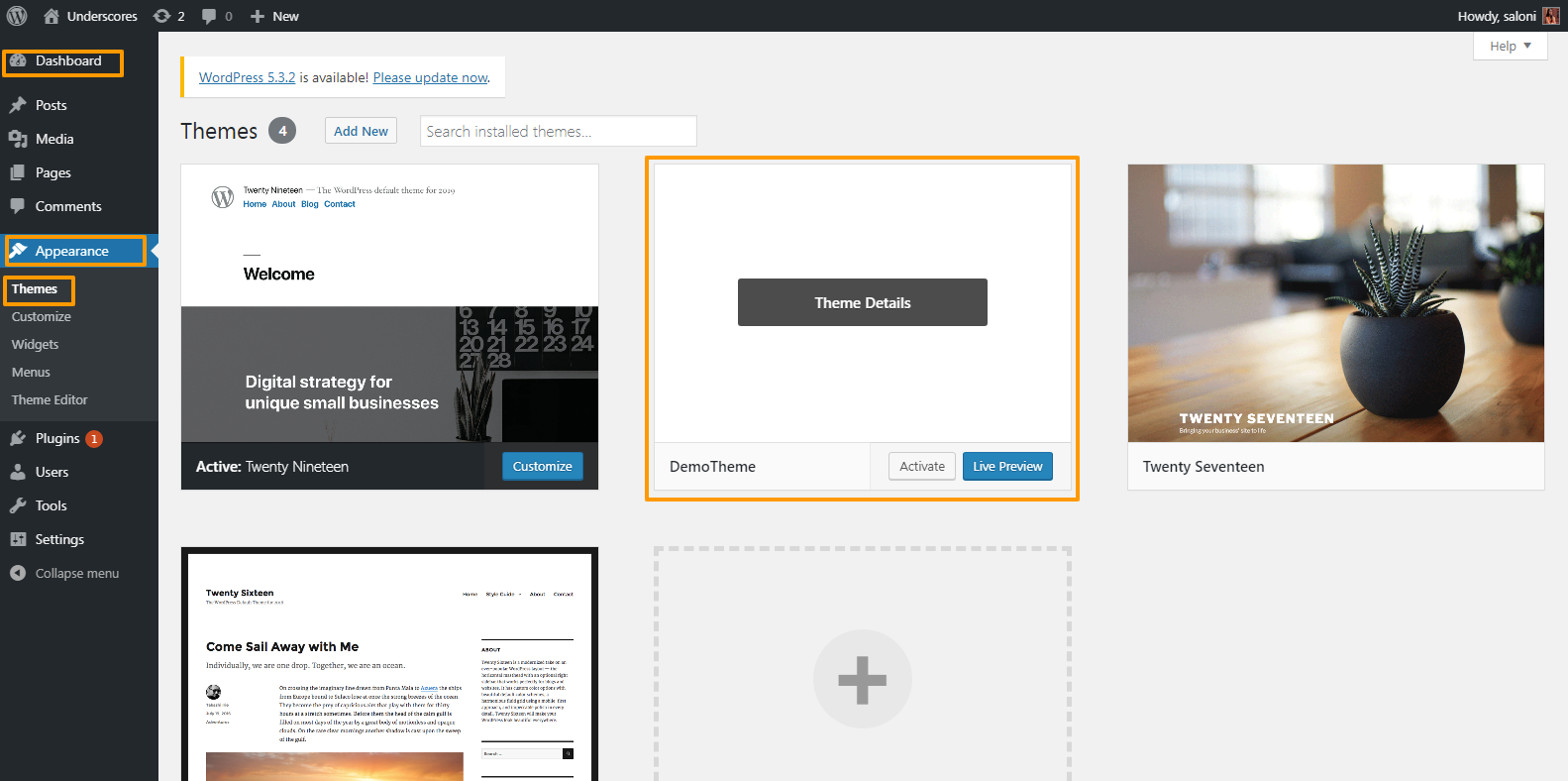Open Theme Details for DemoTheme
This screenshot has height=781, width=1568.
863,302
